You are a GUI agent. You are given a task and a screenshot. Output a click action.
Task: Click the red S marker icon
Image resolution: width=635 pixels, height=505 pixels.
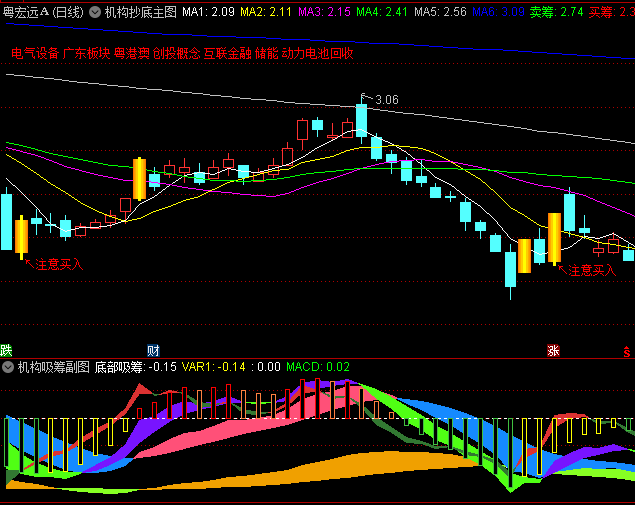(627, 352)
